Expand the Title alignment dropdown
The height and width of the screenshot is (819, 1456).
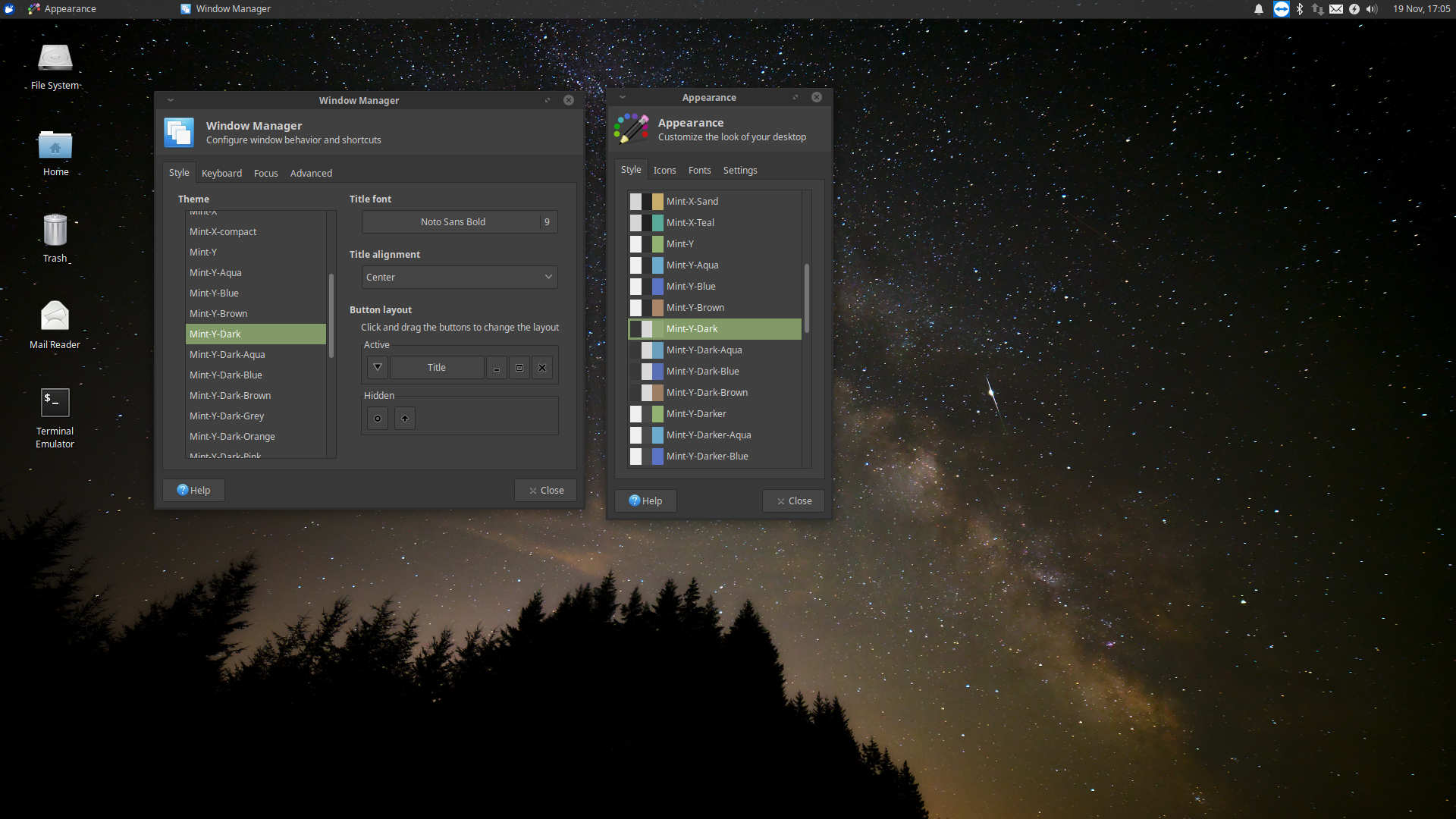coord(458,277)
